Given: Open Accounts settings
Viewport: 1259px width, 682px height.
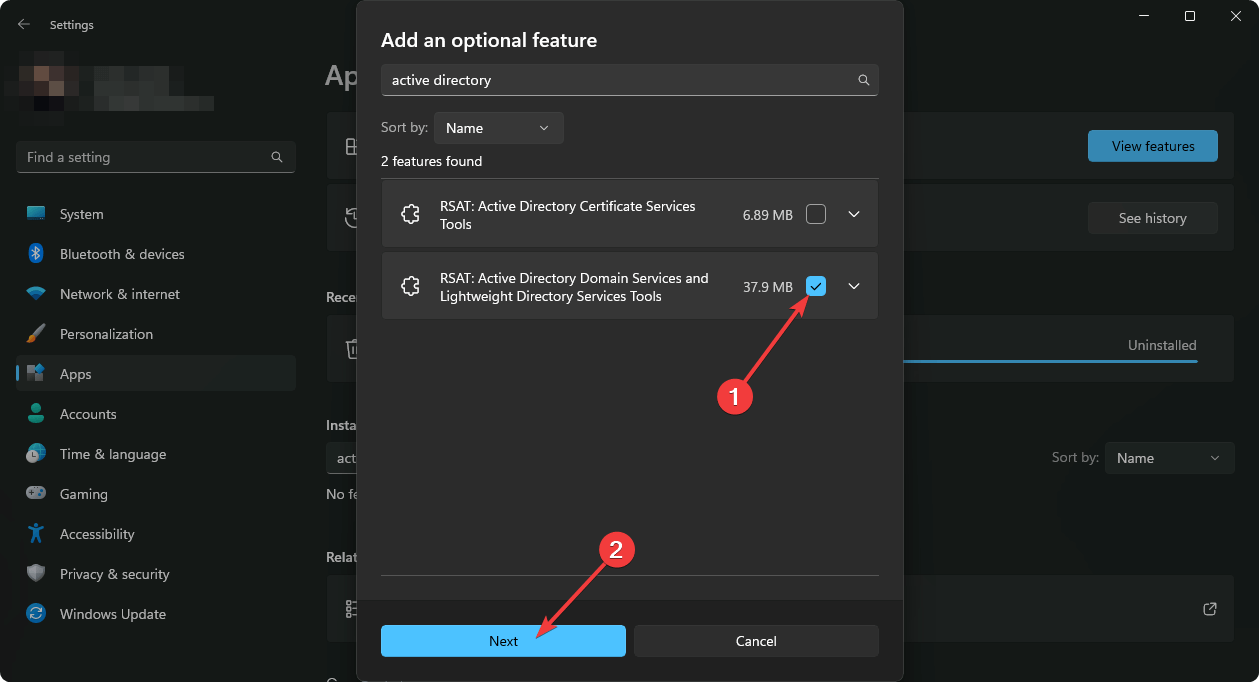Looking at the screenshot, I should [156, 414].
